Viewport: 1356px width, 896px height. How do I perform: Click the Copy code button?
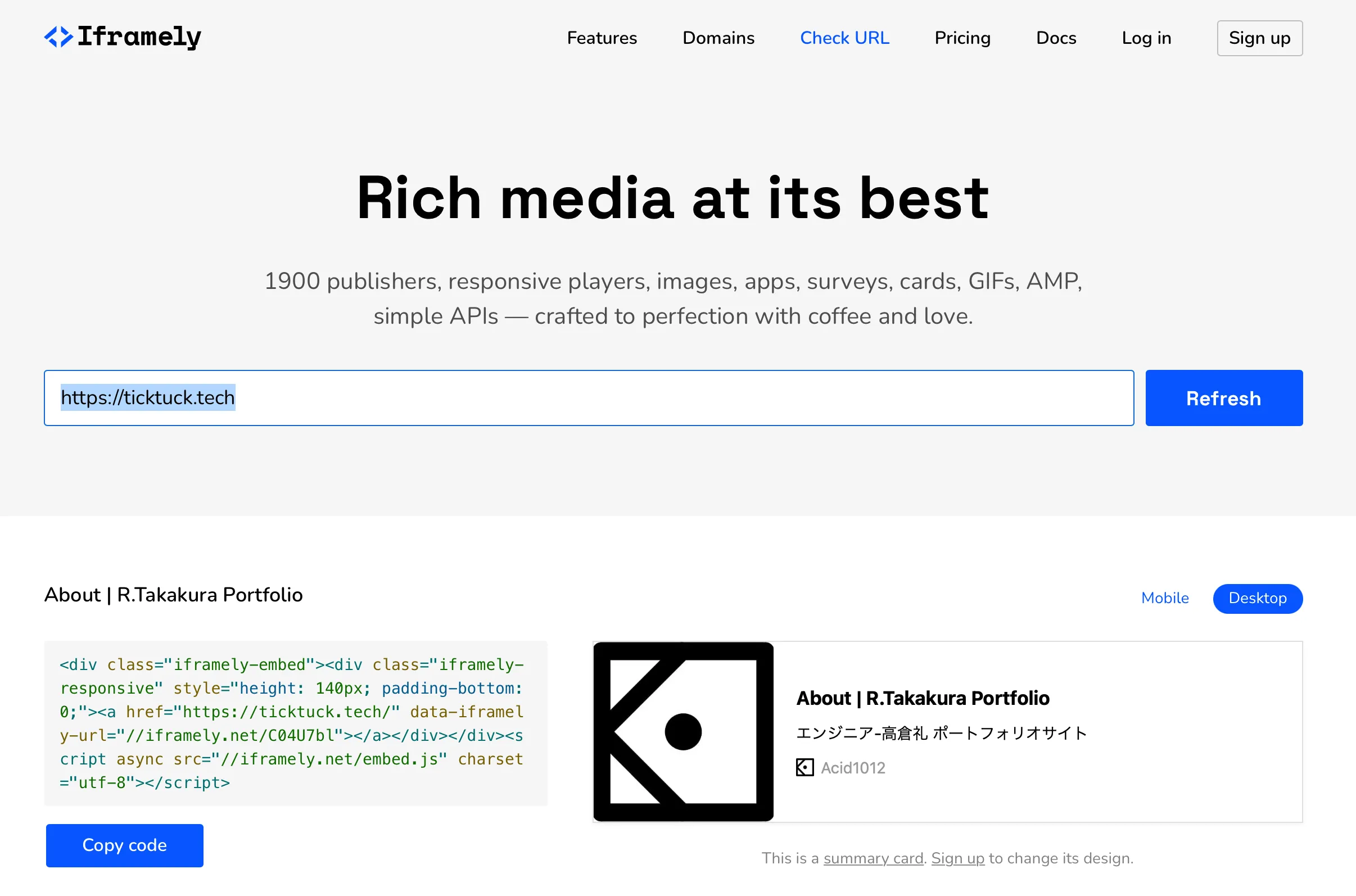pyautogui.click(x=125, y=845)
